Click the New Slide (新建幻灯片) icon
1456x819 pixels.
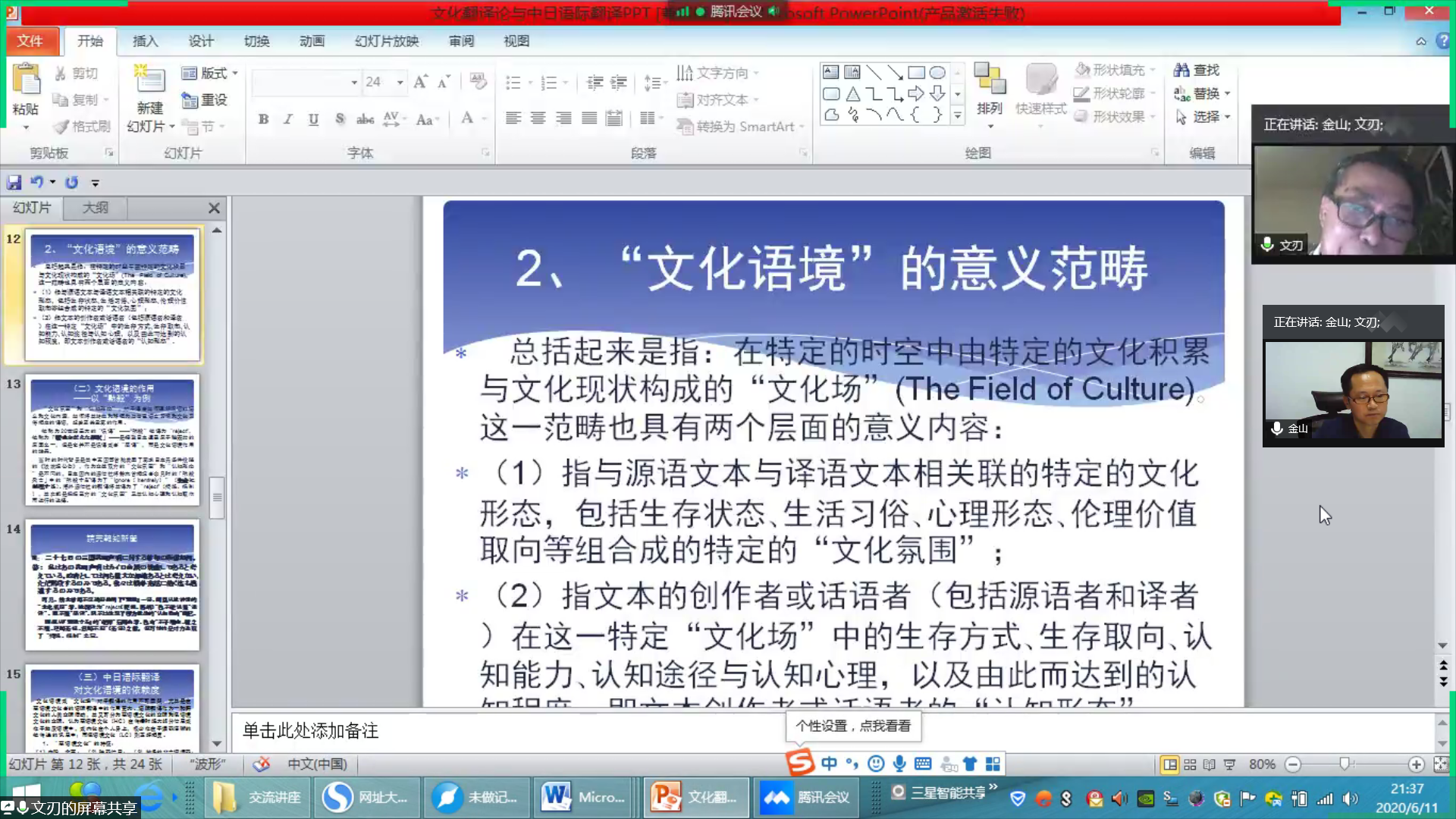click(x=149, y=82)
